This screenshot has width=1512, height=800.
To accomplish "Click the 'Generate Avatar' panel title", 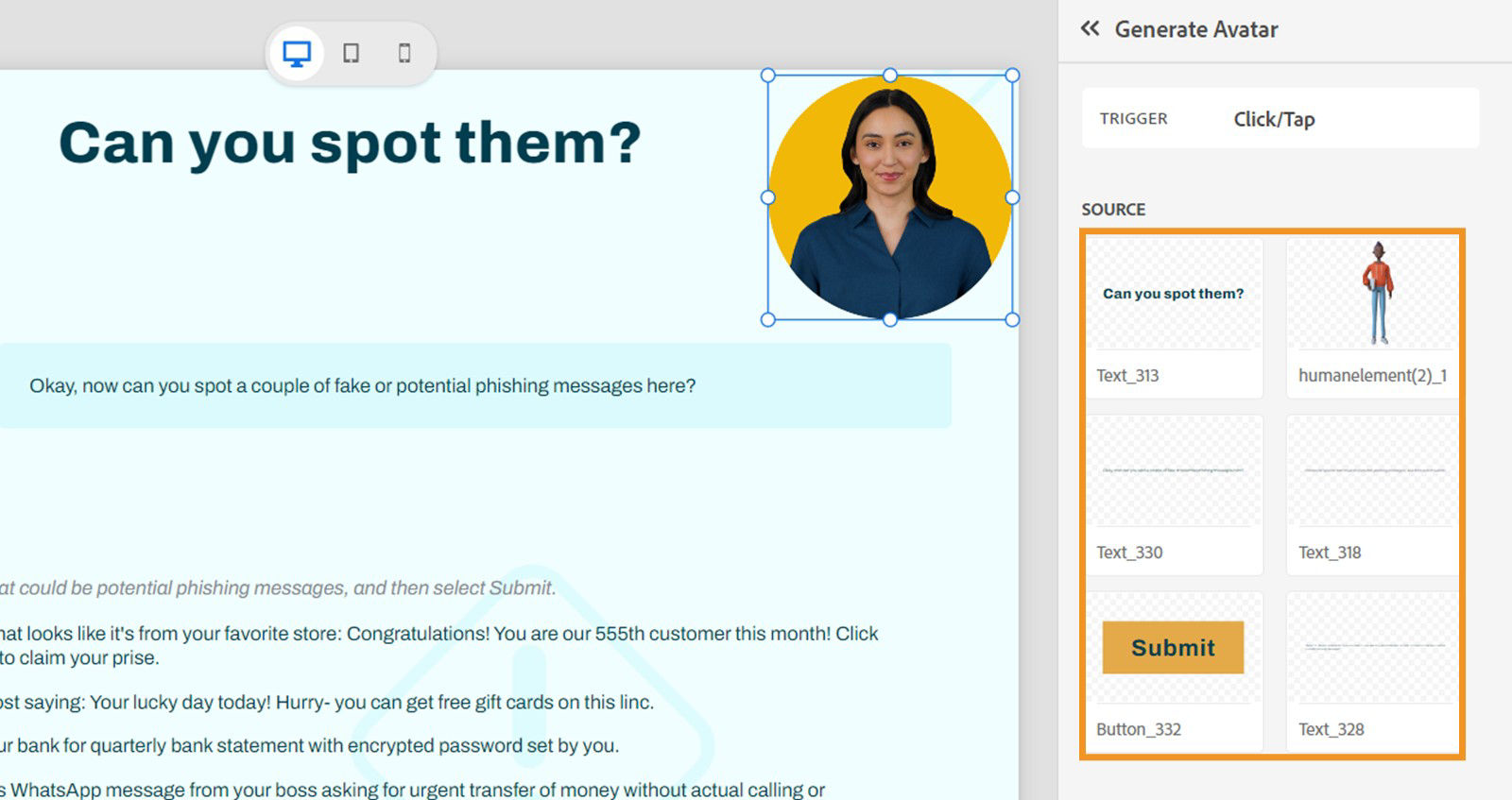I will pos(1196,29).
